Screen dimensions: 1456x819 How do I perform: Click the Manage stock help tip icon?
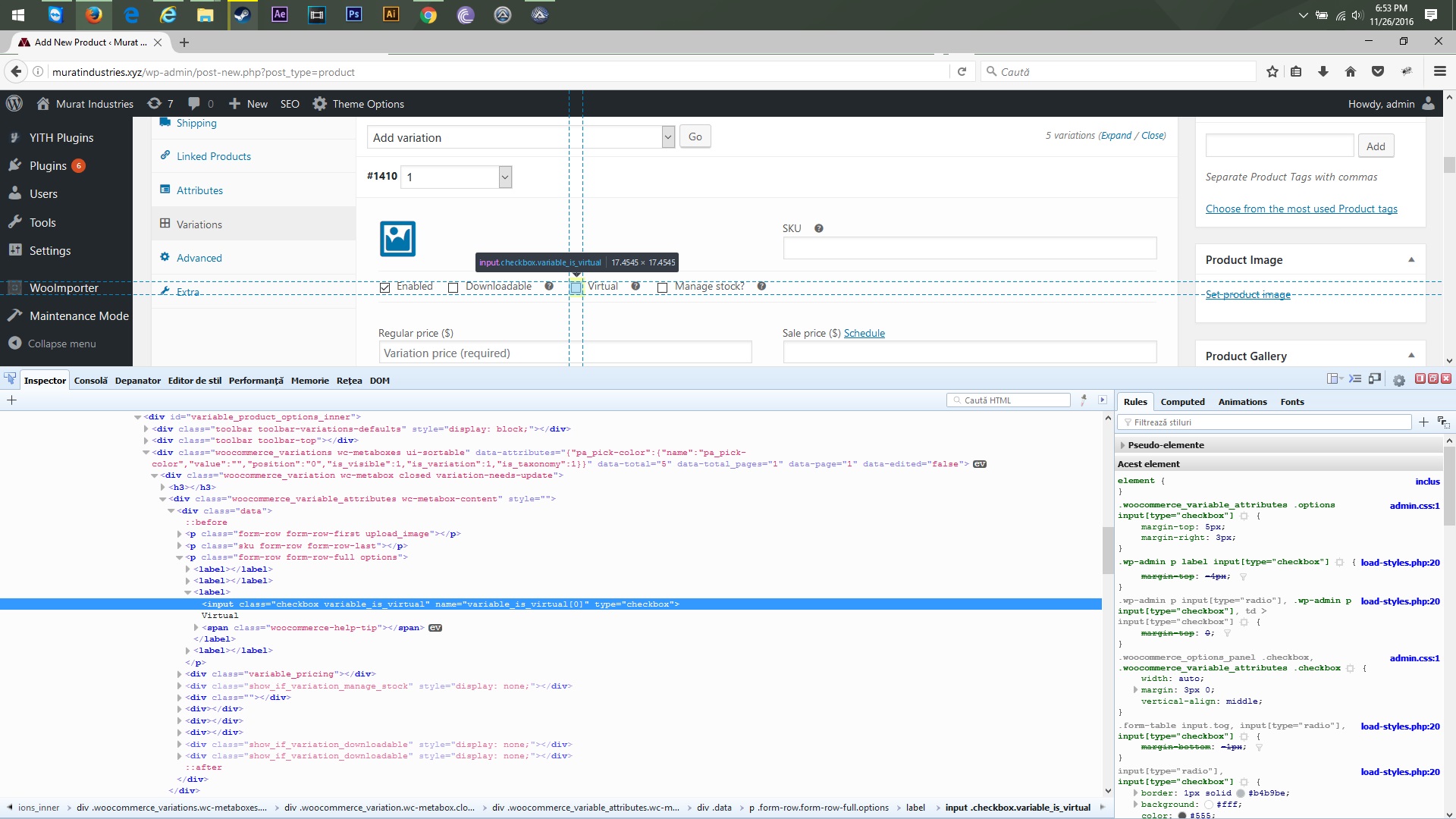[x=761, y=286]
